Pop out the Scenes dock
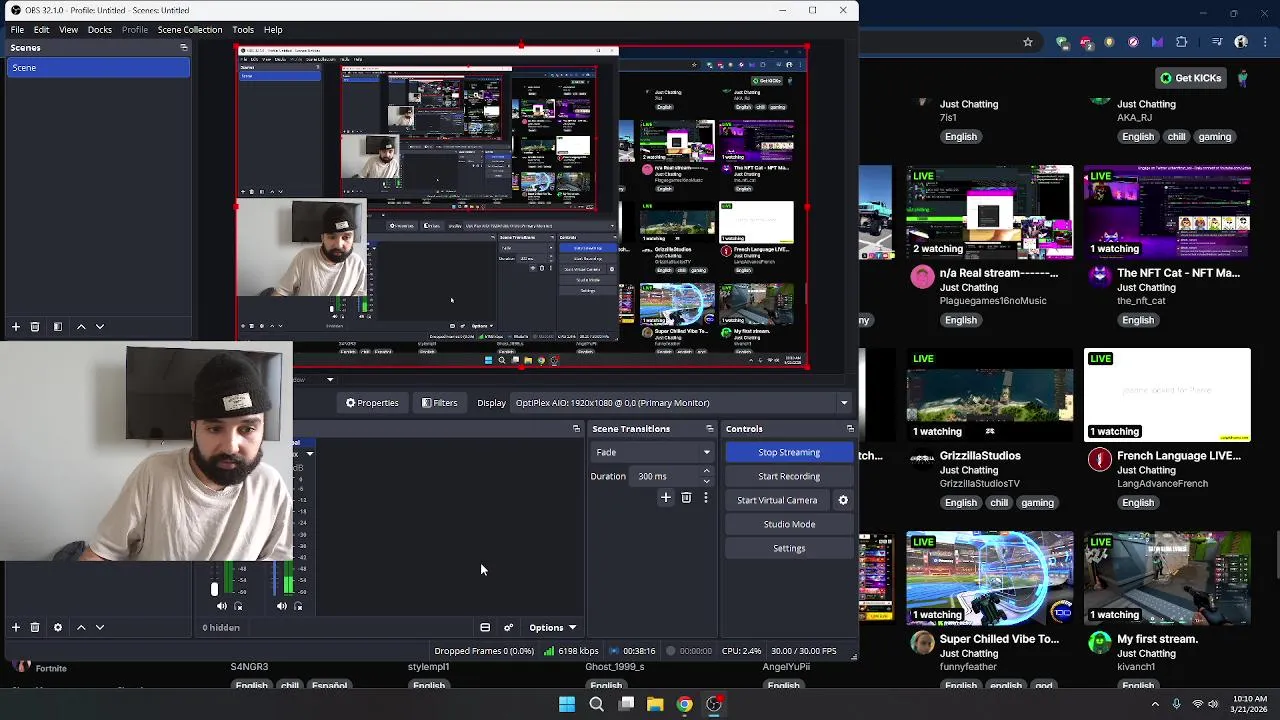The width and height of the screenshot is (1280, 720). (183, 47)
